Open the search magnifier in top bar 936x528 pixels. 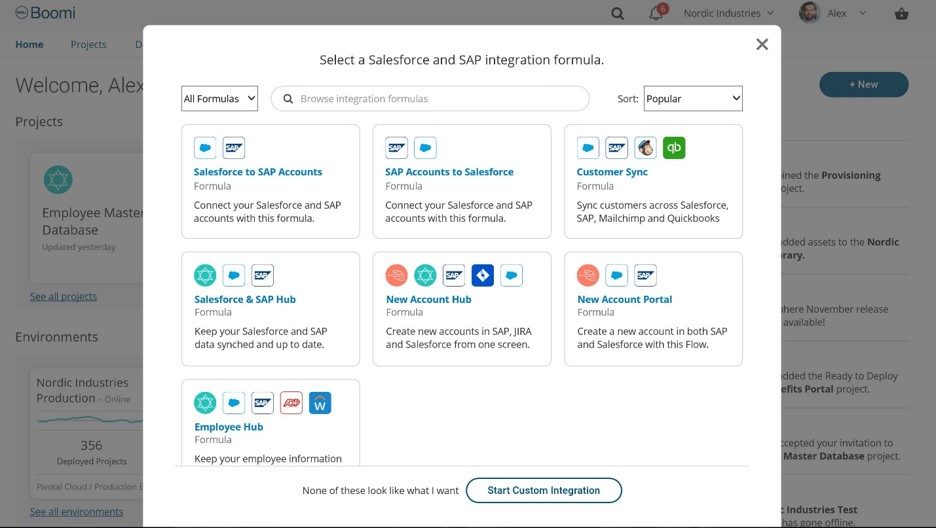click(x=617, y=13)
